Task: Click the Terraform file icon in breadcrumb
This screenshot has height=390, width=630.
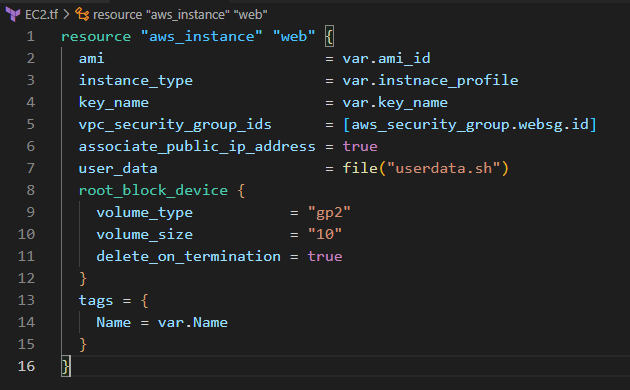Action: click(x=13, y=14)
